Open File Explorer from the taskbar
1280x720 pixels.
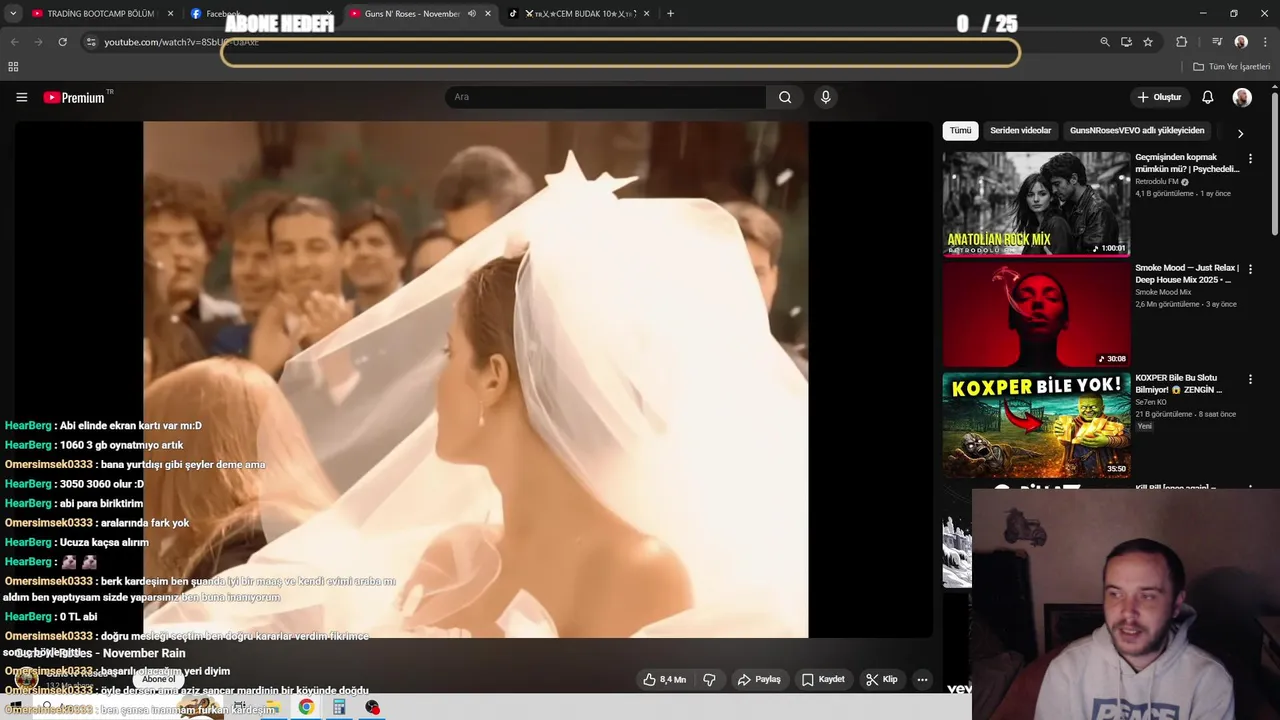272,707
